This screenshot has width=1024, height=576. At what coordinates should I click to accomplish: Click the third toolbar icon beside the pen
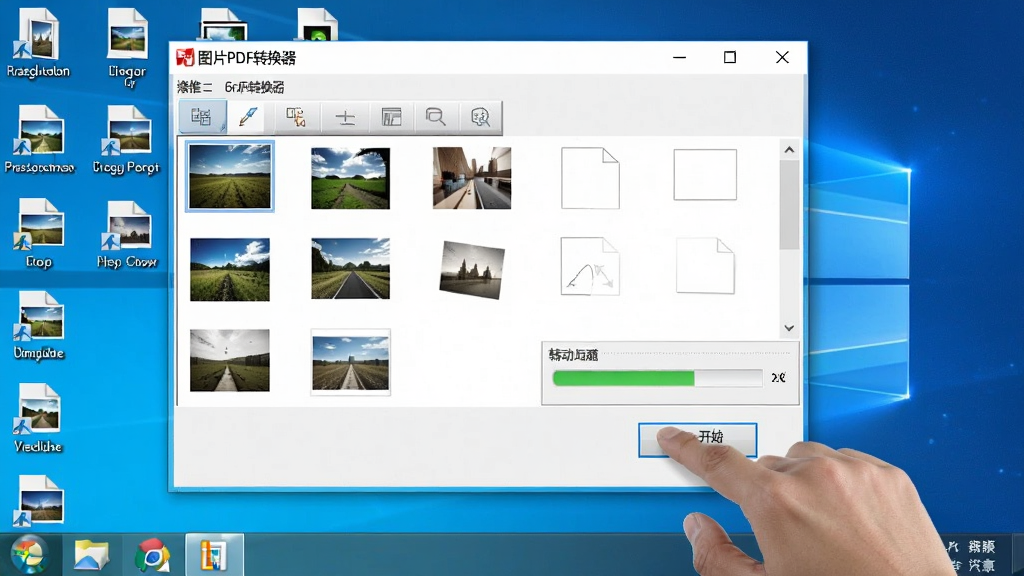(x=296, y=117)
